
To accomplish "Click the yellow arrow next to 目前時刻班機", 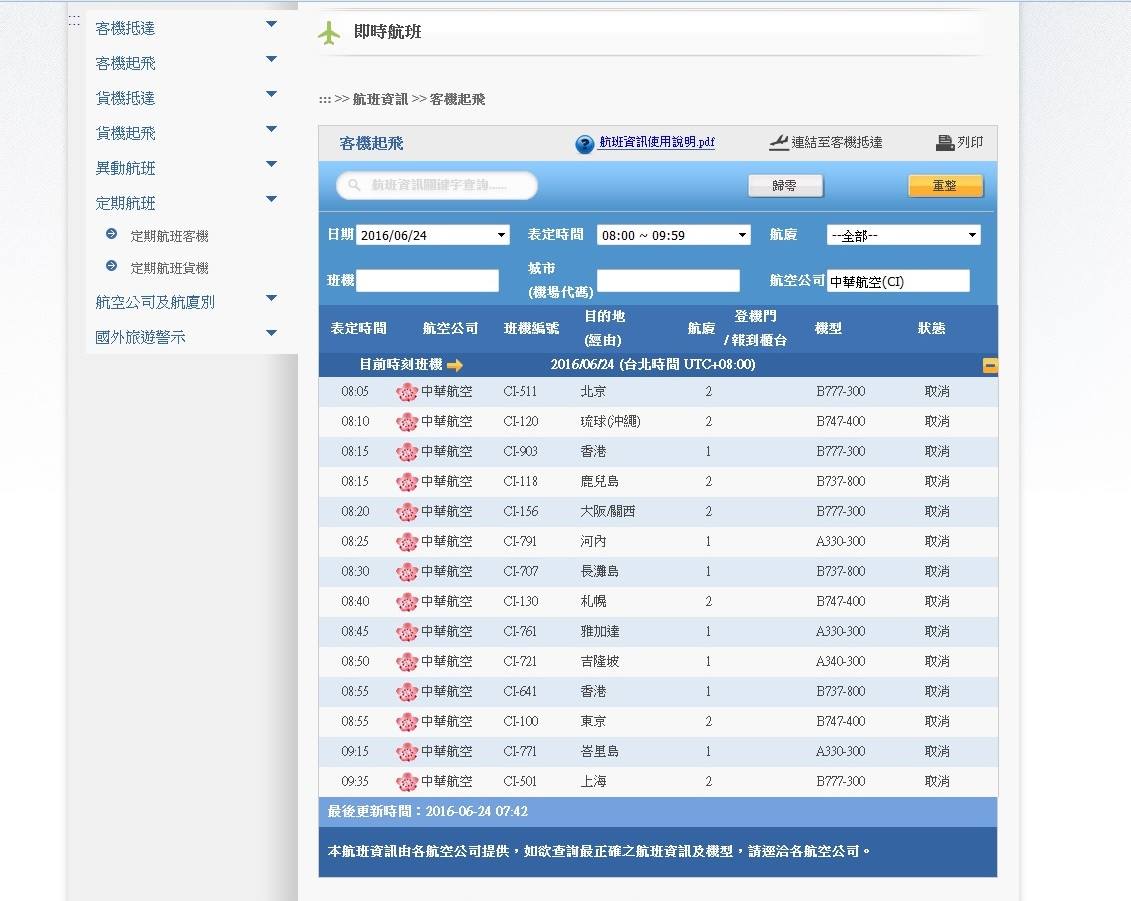I will [454, 365].
